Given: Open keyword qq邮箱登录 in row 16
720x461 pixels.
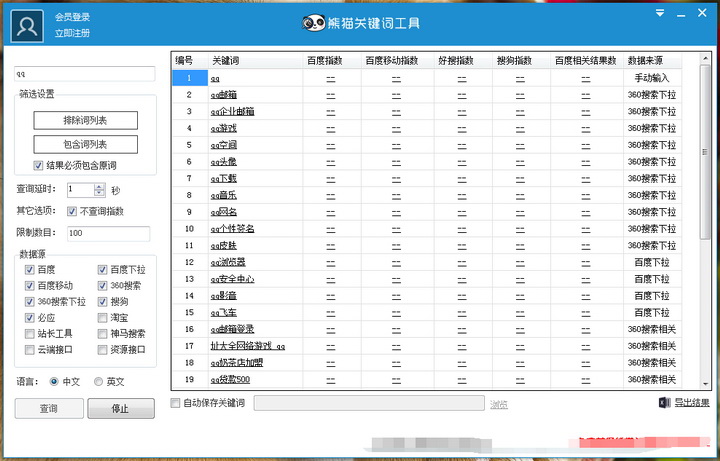Looking at the screenshot, I should [232, 329].
